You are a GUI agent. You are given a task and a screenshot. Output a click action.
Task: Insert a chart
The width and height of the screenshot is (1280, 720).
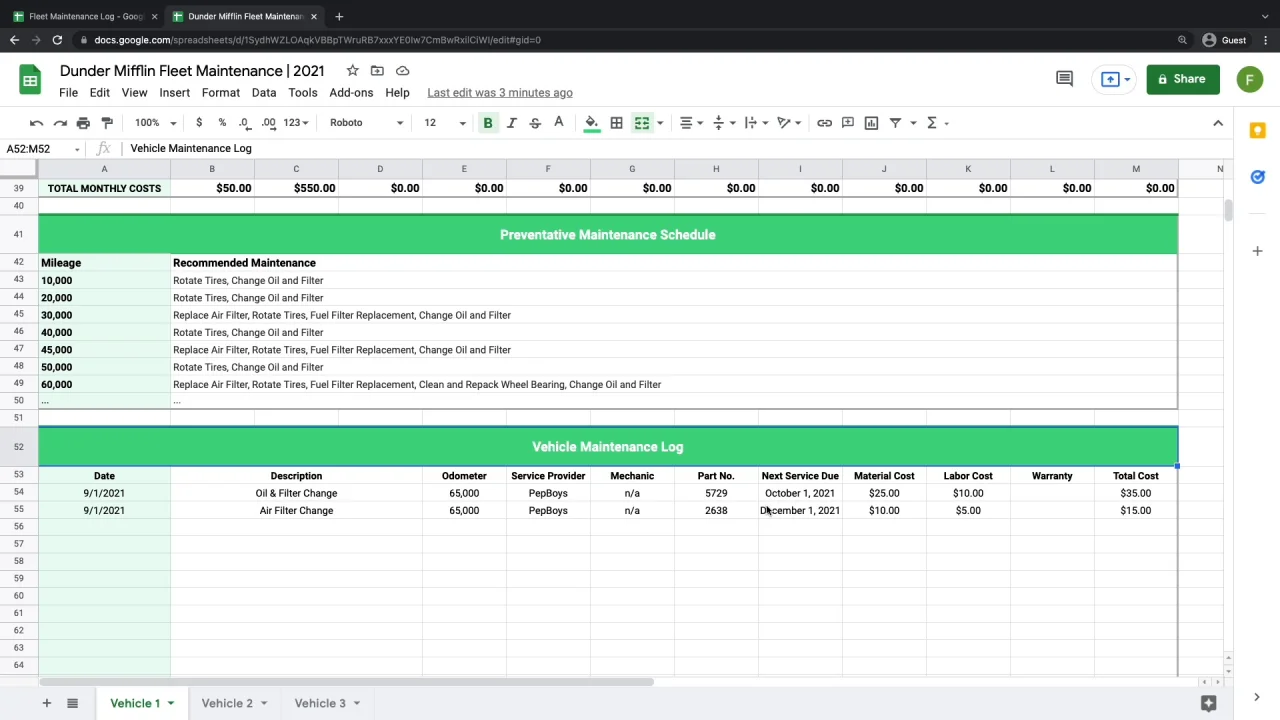coord(872,123)
